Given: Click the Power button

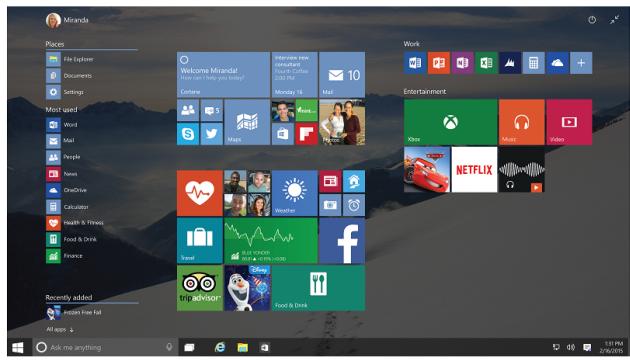Looking at the screenshot, I should click(592, 20).
